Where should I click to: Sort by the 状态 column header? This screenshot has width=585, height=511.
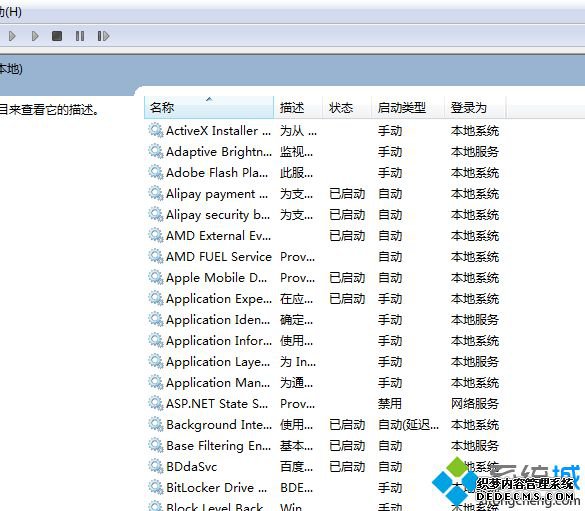pos(347,107)
